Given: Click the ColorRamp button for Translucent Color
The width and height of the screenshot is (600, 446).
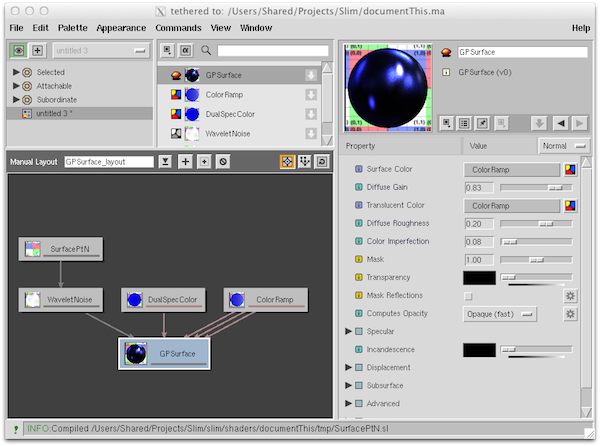Looking at the screenshot, I should (511, 206).
